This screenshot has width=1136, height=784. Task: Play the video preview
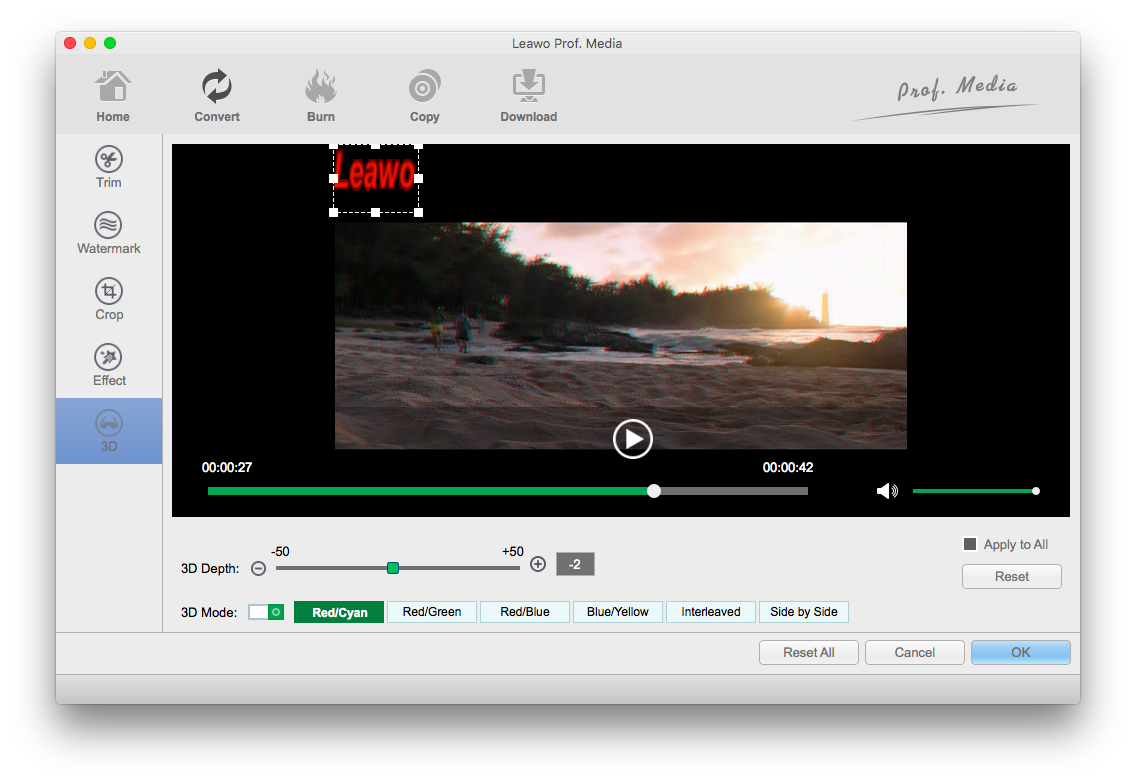pos(632,439)
